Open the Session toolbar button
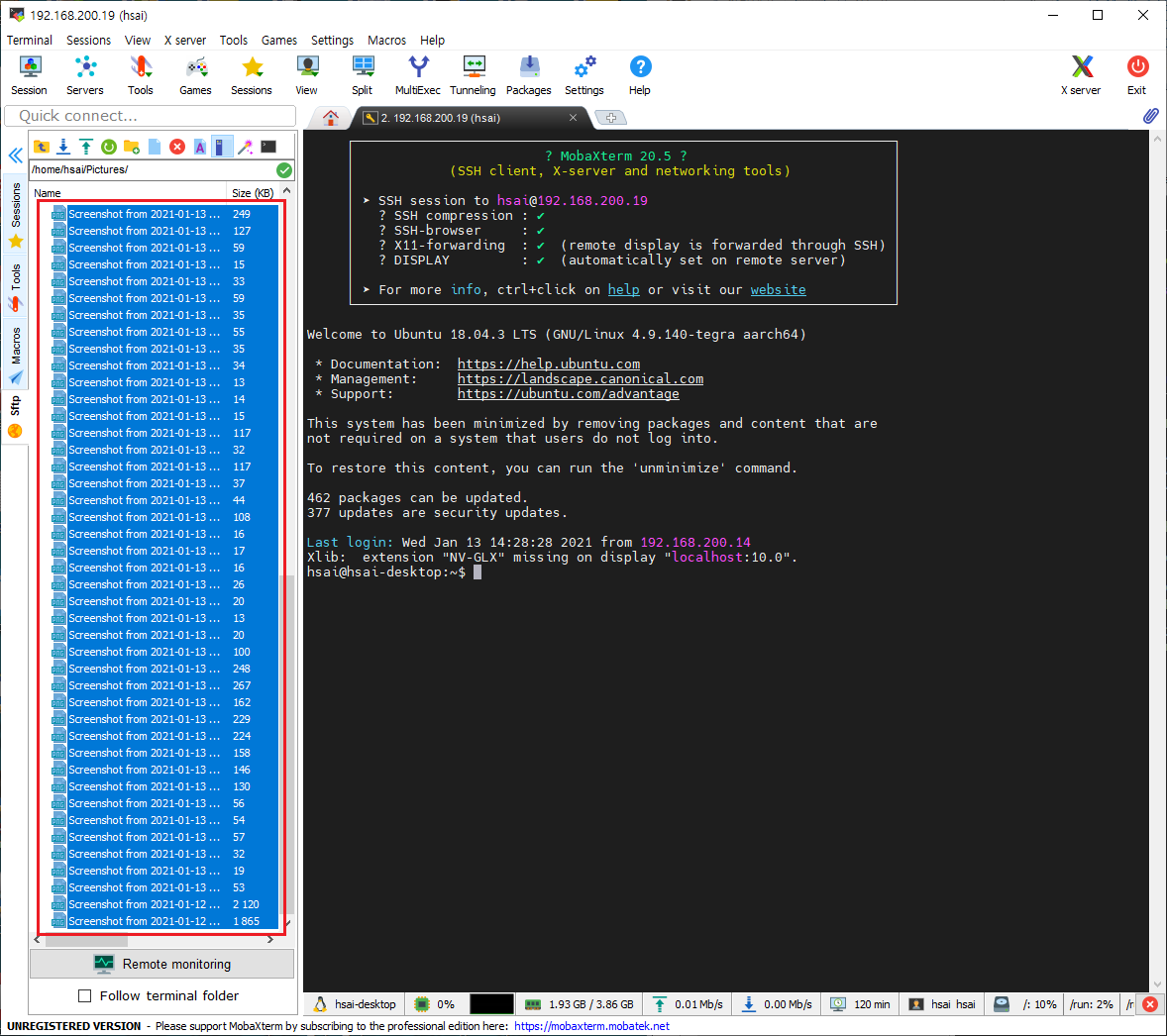This screenshot has width=1167, height=1036. pyautogui.click(x=29, y=75)
